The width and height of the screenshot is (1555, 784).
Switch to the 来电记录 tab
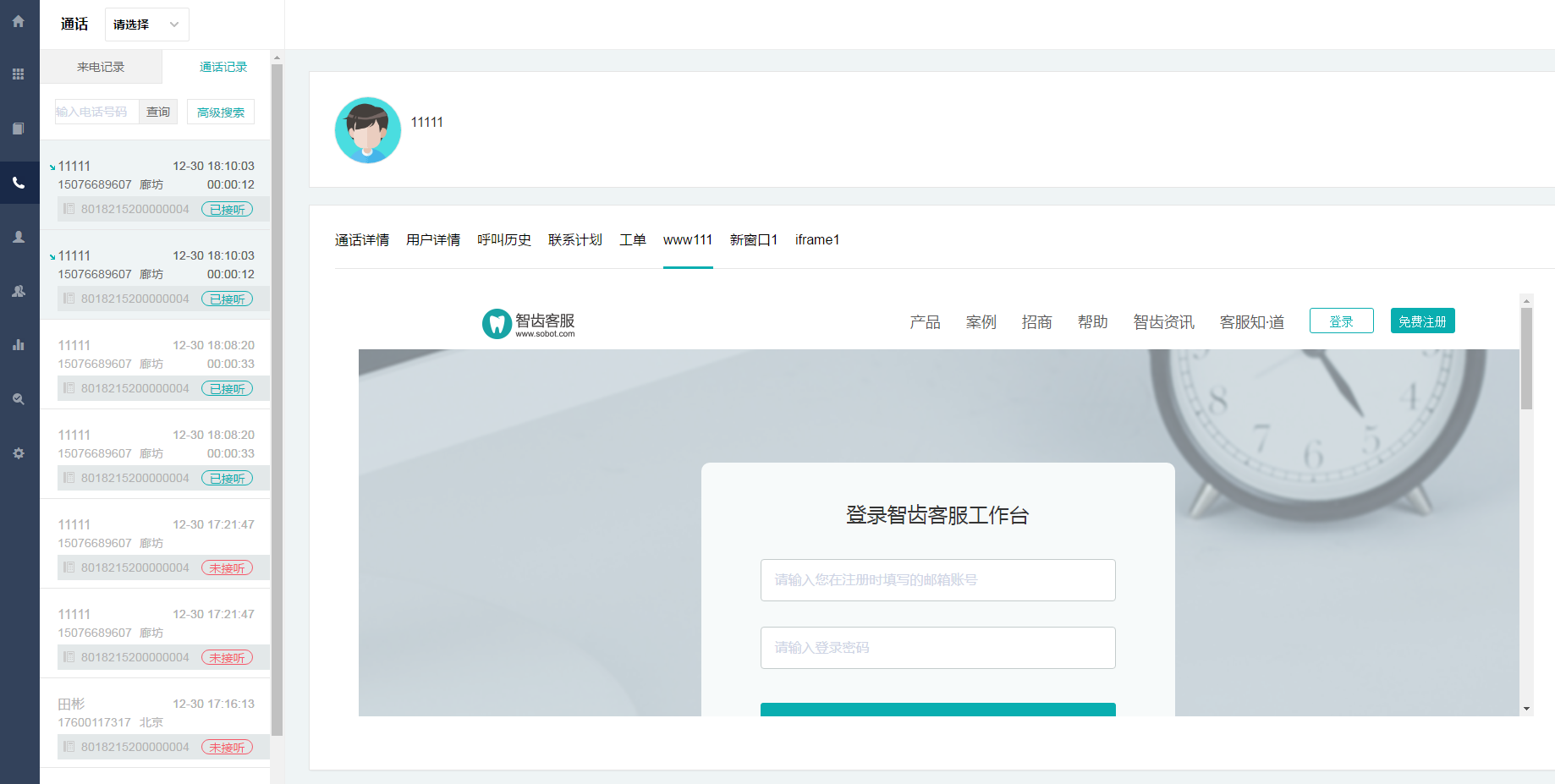101,67
